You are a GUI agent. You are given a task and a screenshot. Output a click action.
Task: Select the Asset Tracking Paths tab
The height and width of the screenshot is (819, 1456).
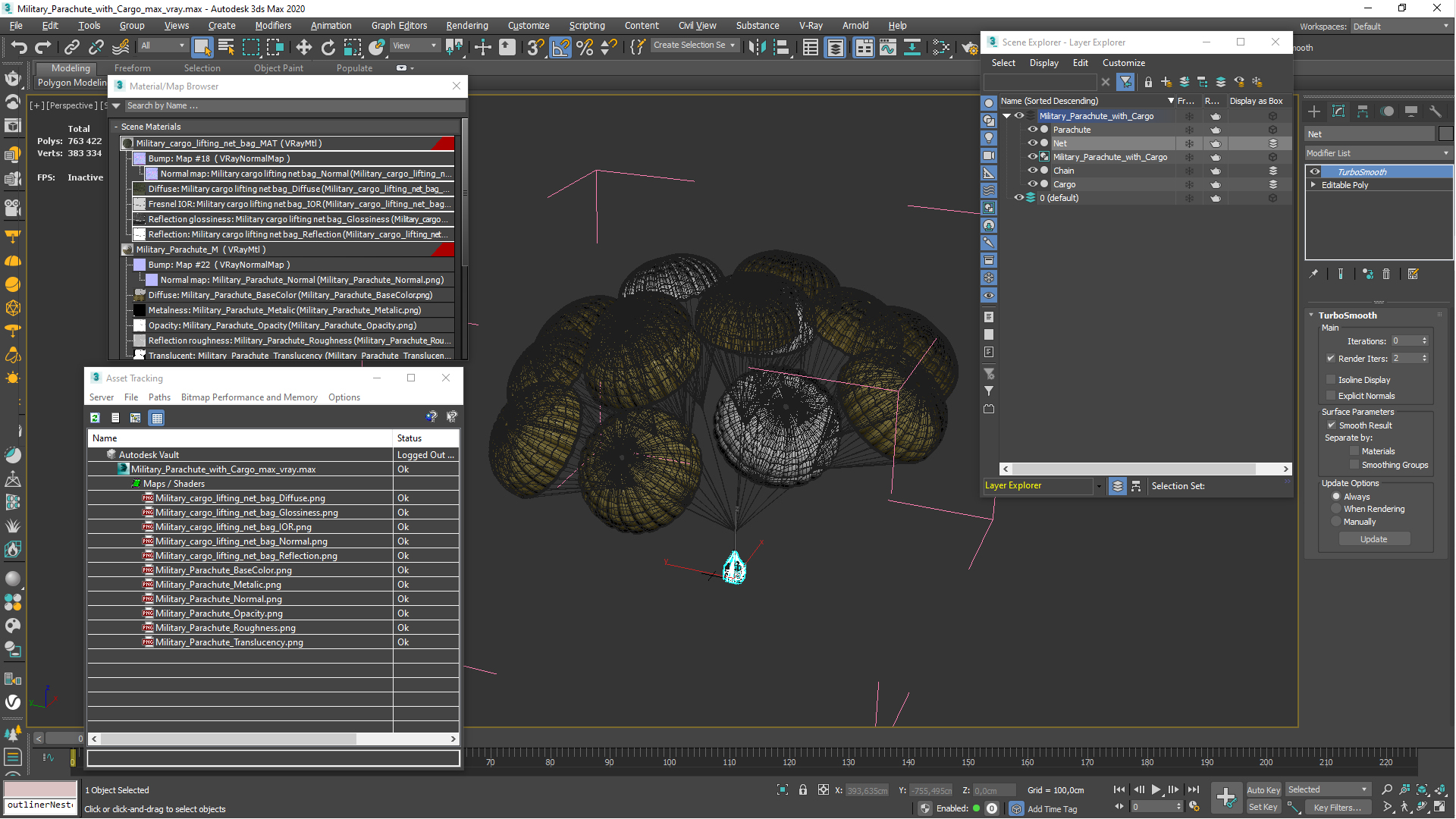point(159,397)
